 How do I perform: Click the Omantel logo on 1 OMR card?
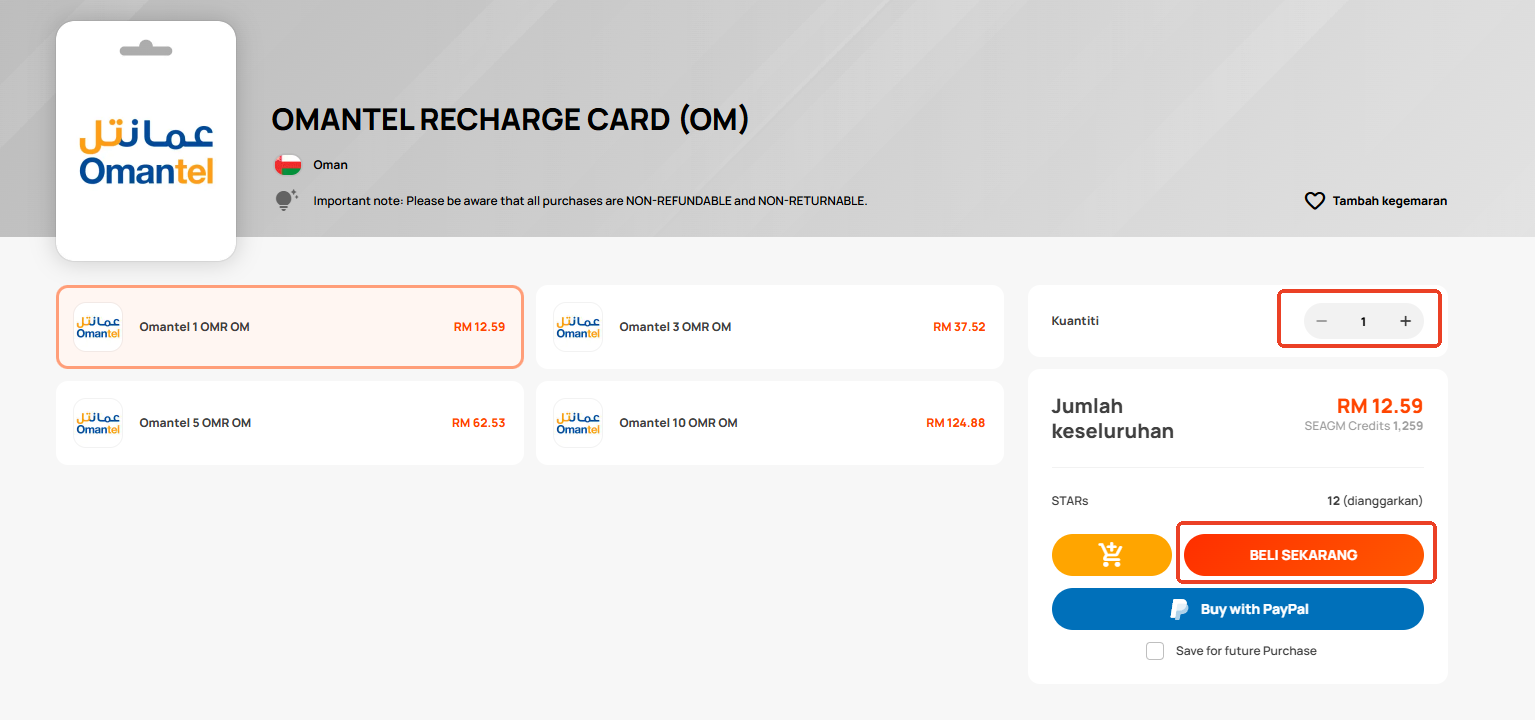coord(98,327)
